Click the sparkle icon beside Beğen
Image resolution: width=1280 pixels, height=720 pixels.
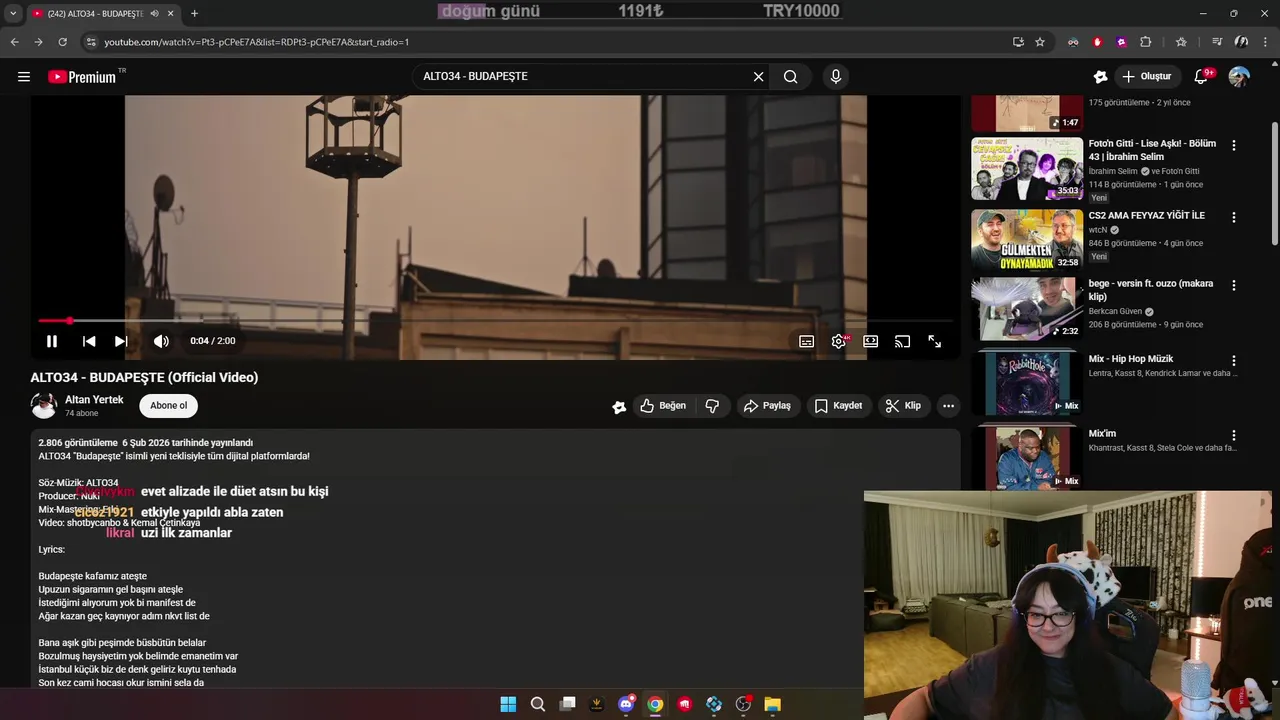619,406
